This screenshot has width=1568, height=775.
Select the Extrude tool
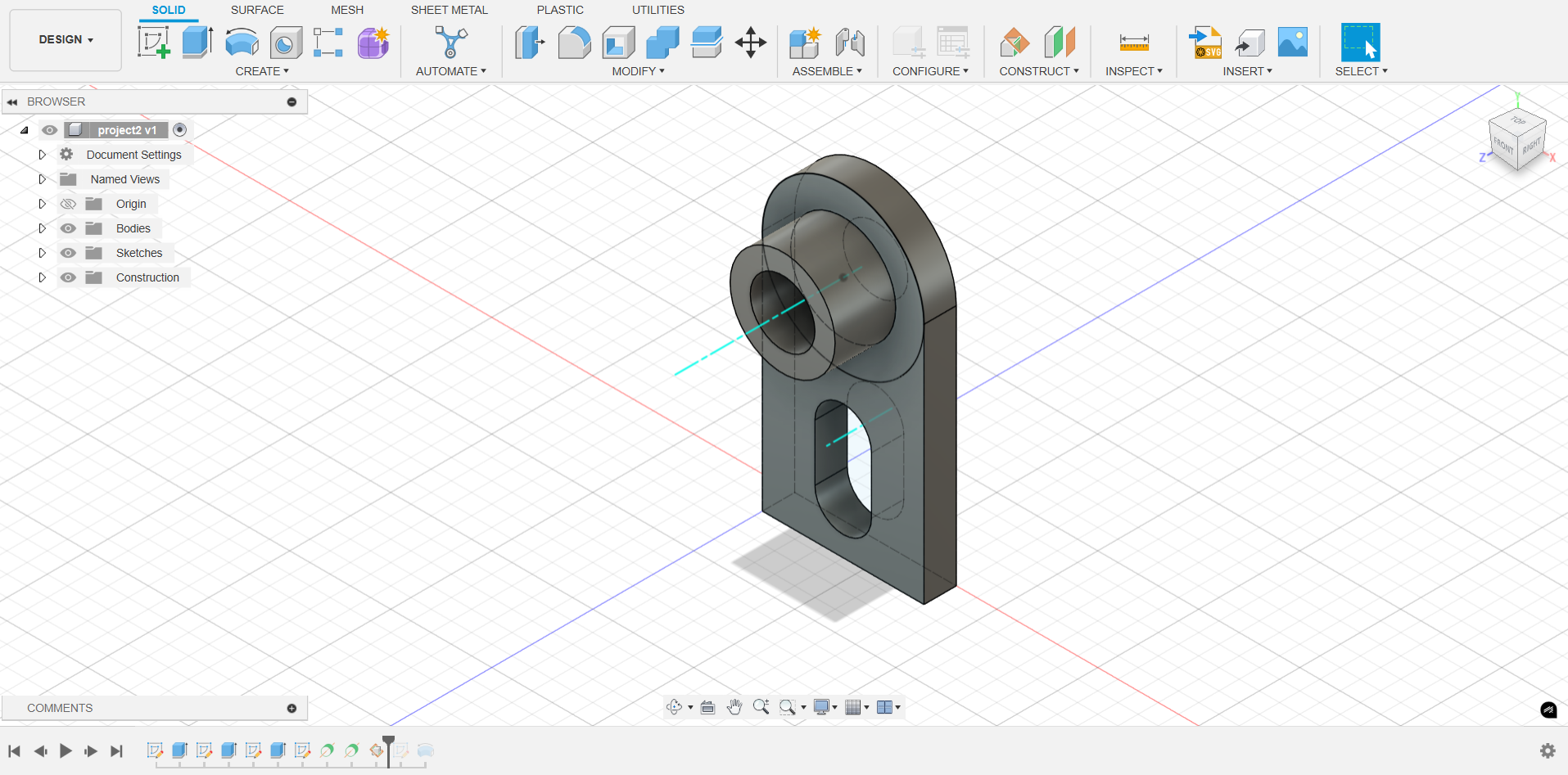pos(197,43)
